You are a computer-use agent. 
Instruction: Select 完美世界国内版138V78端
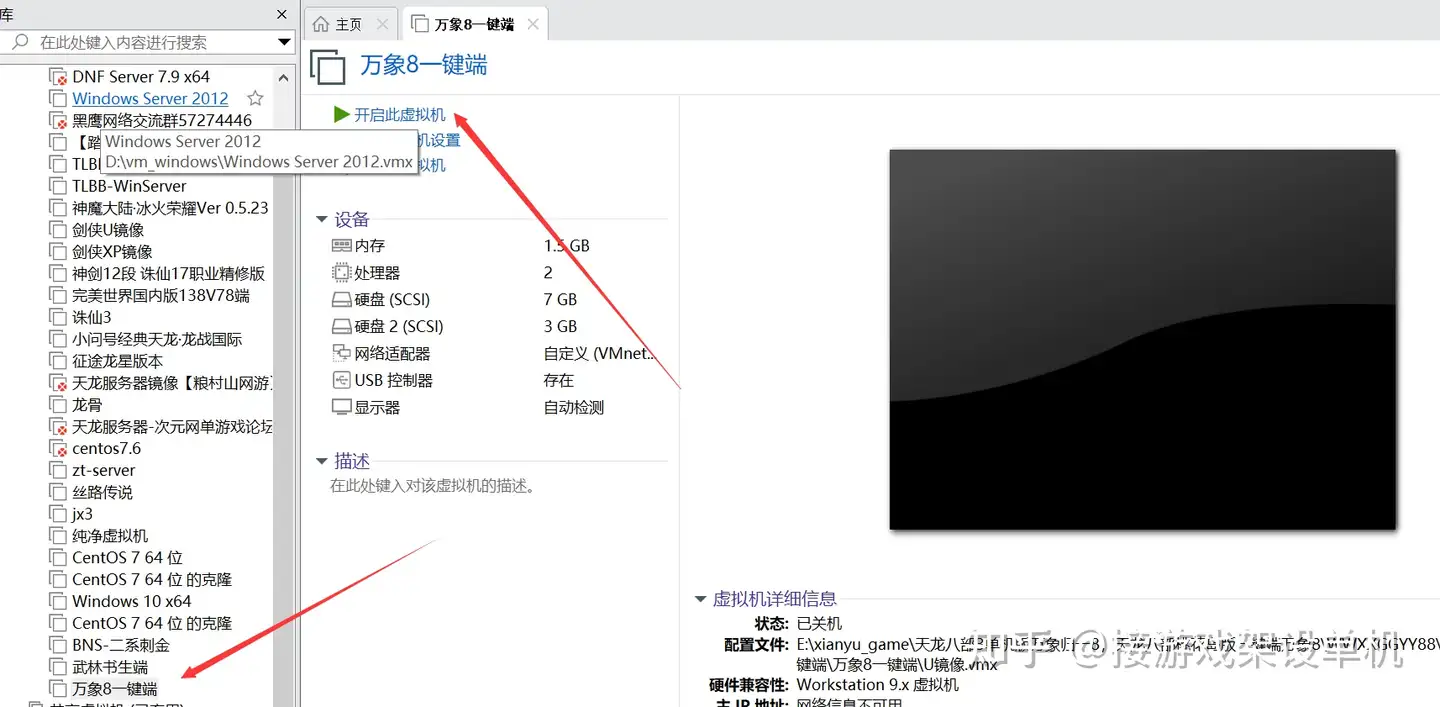161,296
